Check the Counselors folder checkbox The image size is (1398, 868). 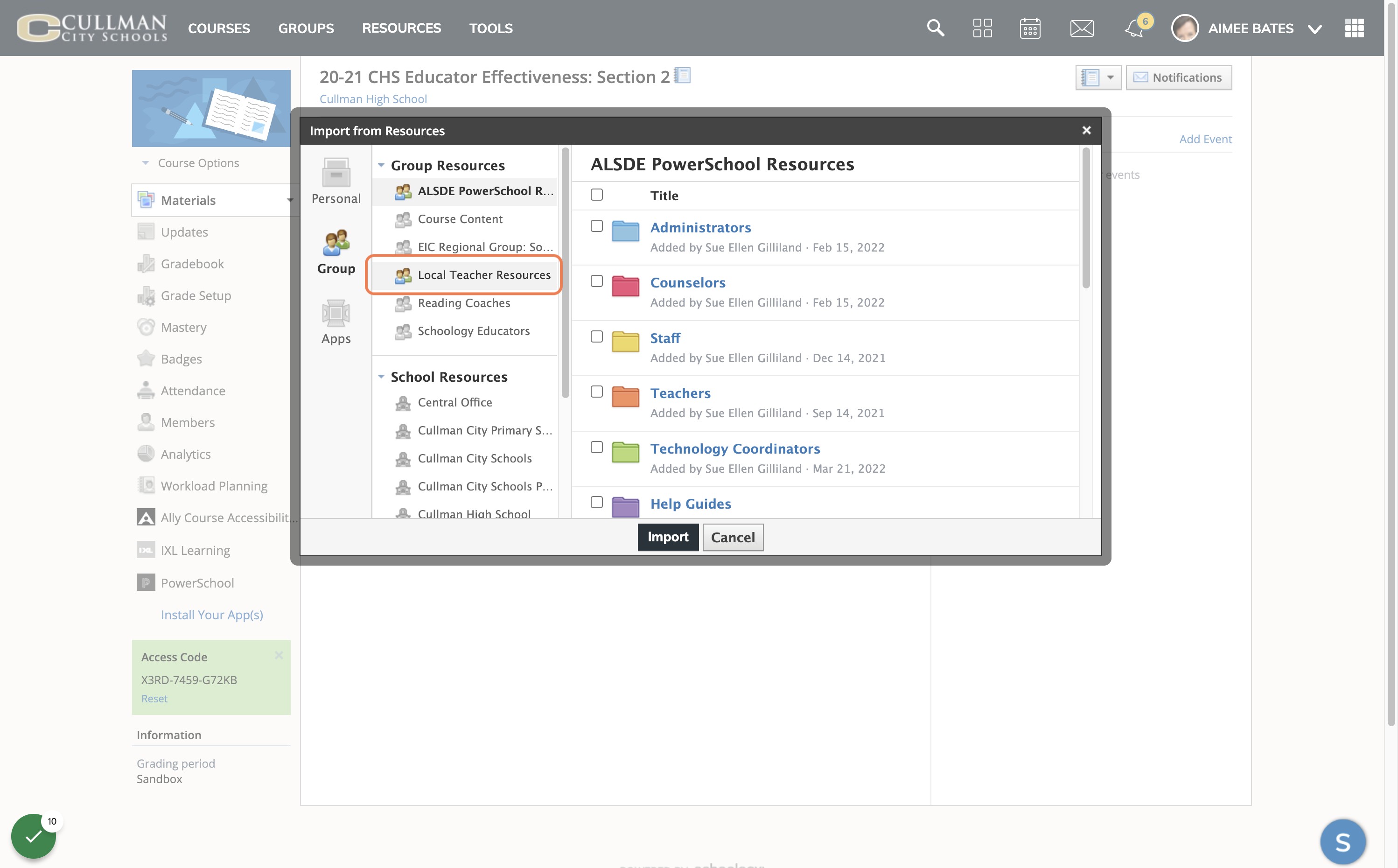coord(596,281)
